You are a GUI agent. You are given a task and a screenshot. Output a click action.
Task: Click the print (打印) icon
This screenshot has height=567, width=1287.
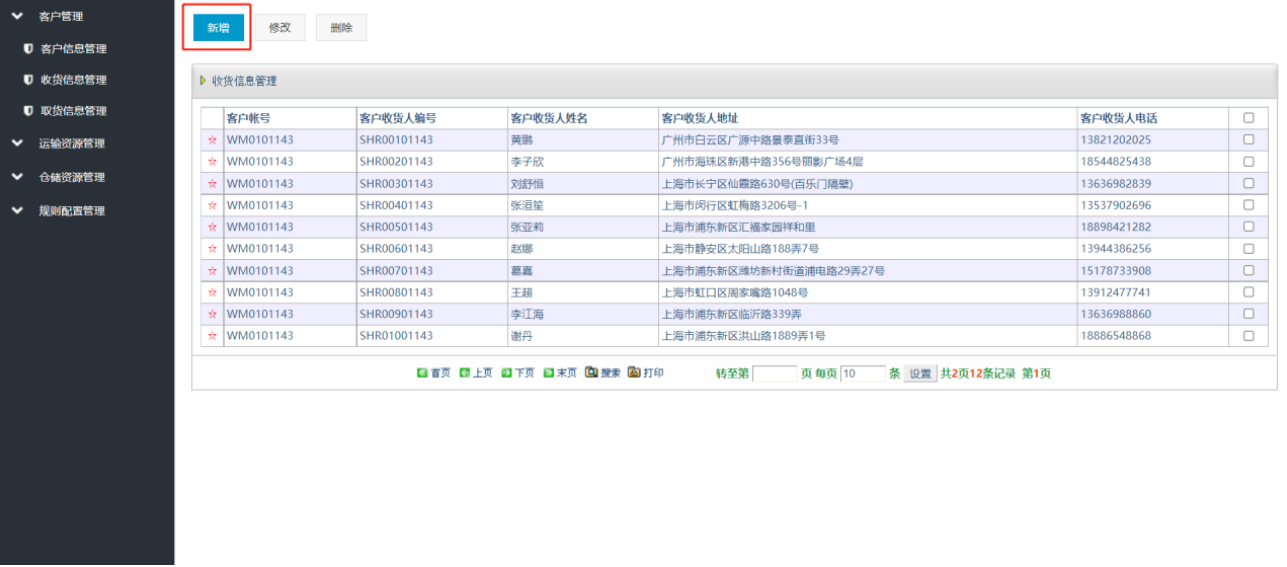634,373
